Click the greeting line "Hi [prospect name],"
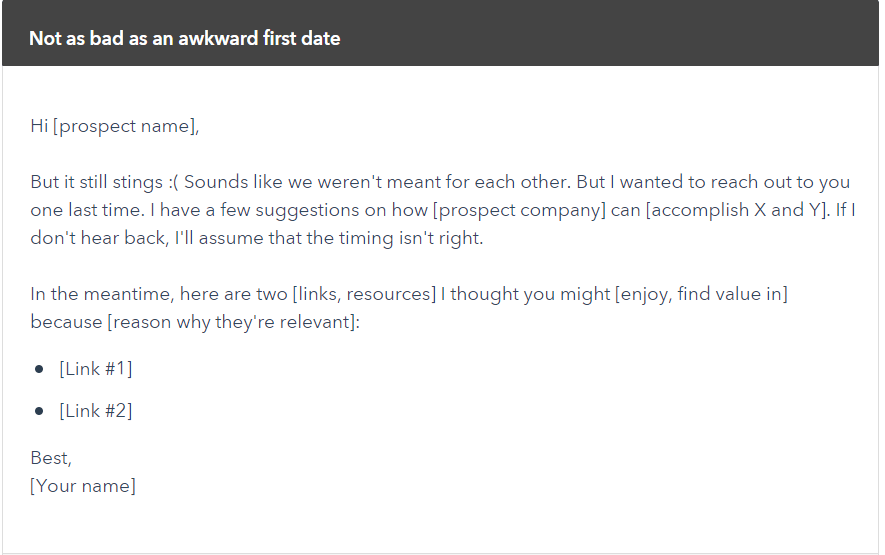This screenshot has height=555, width=885. [x=115, y=126]
